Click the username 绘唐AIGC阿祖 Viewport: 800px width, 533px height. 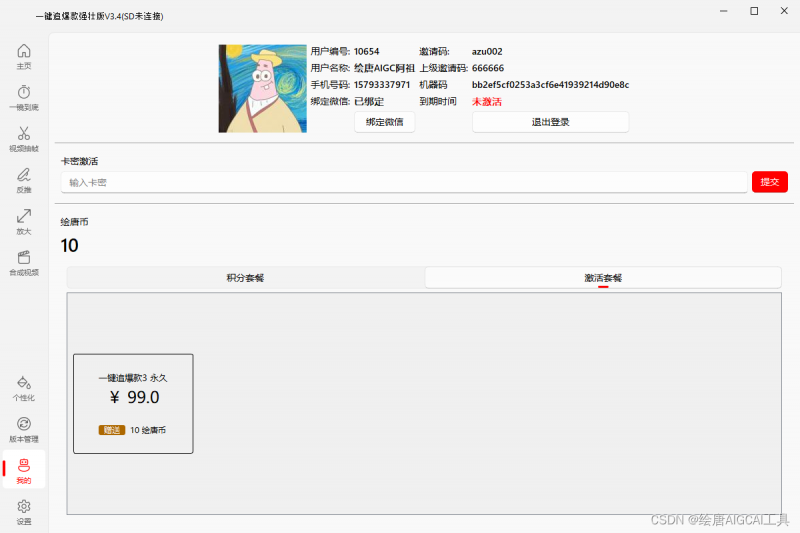[x=384, y=68]
